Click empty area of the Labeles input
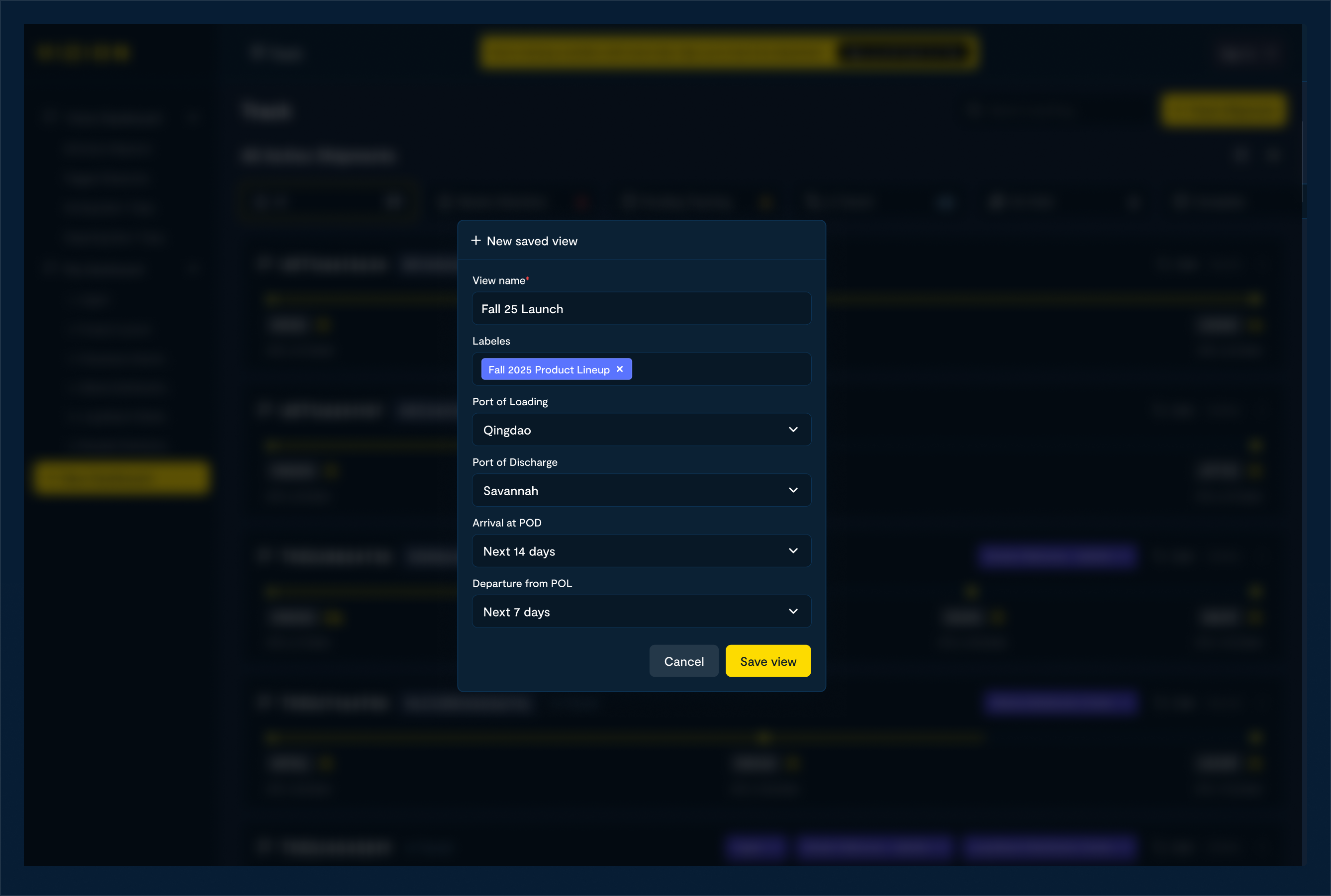 pos(720,369)
